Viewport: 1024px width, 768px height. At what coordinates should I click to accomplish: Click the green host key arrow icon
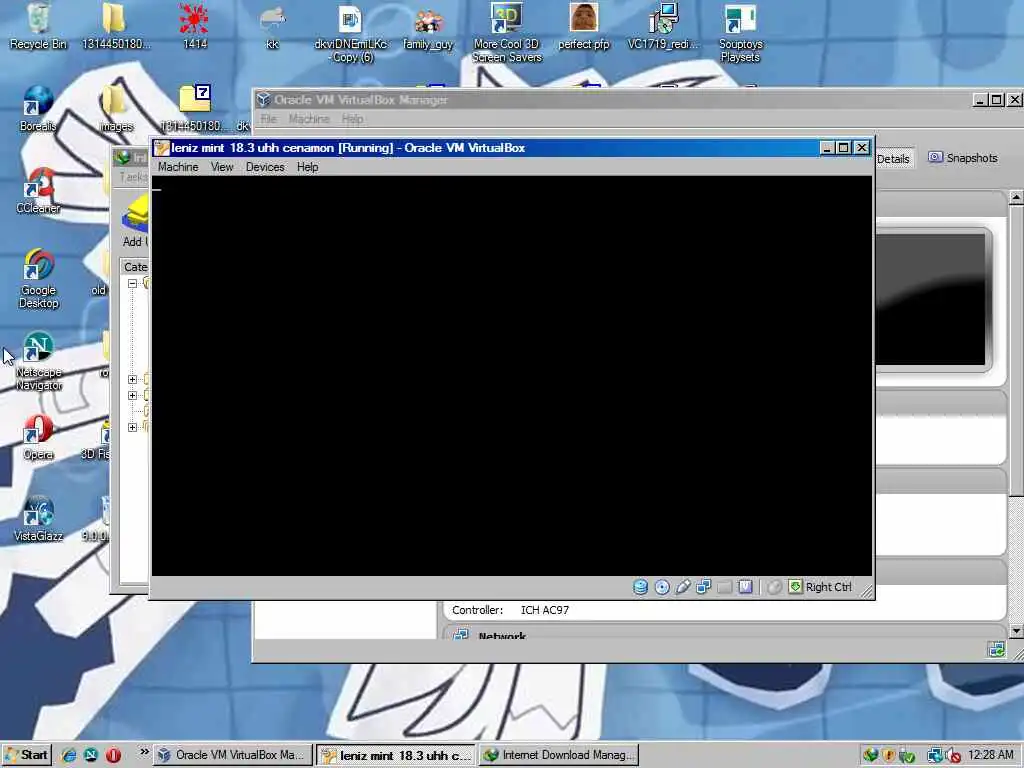[x=795, y=586]
